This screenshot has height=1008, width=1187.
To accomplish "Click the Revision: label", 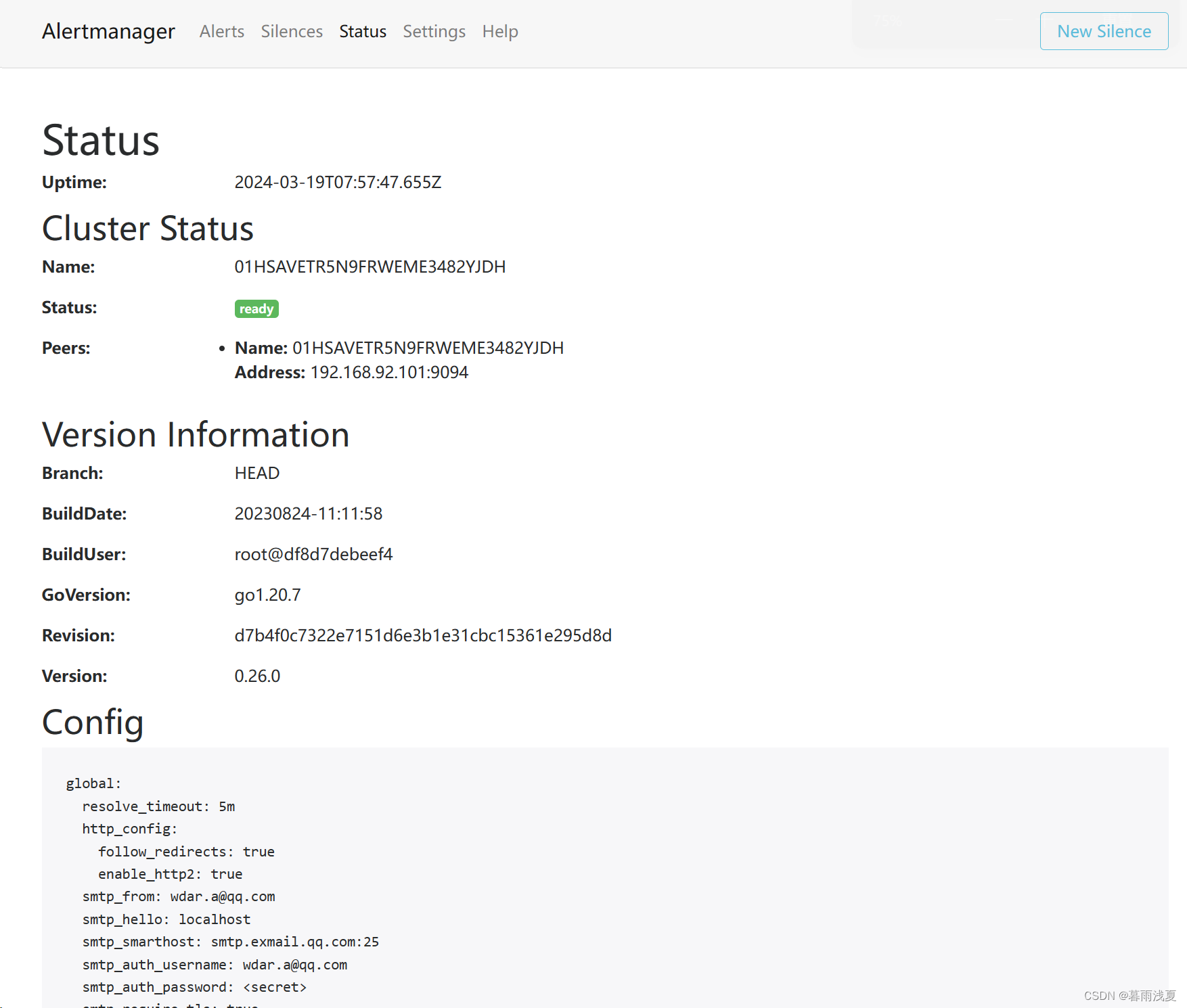I will point(79,635).
